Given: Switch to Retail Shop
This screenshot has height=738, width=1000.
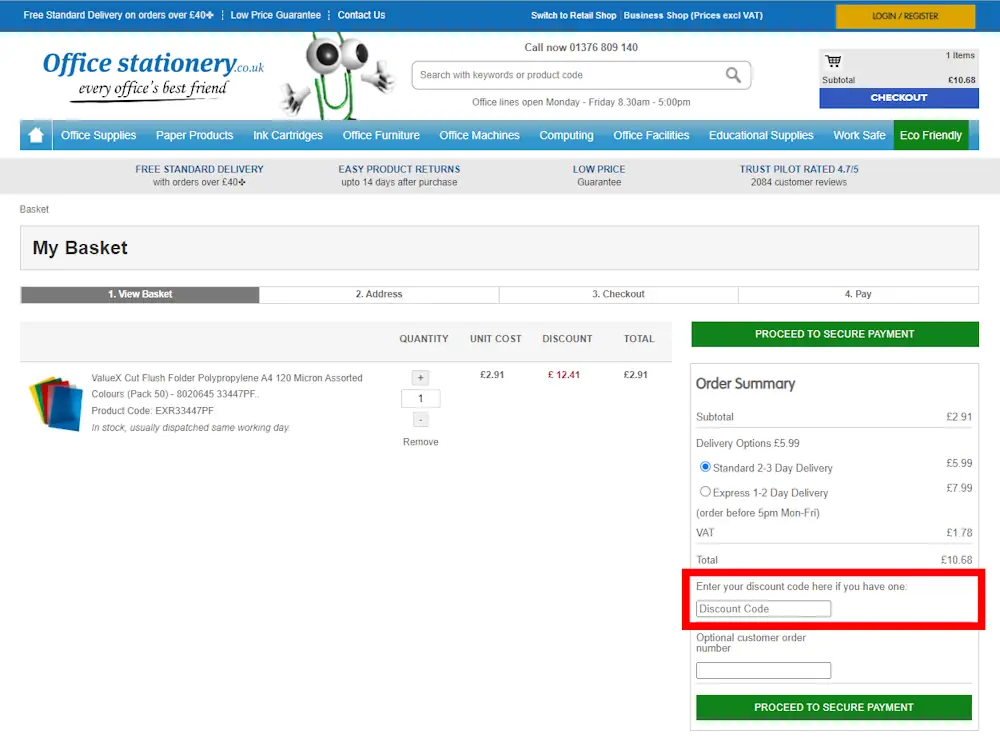Looking at the screenshot, I should (573, 15).
